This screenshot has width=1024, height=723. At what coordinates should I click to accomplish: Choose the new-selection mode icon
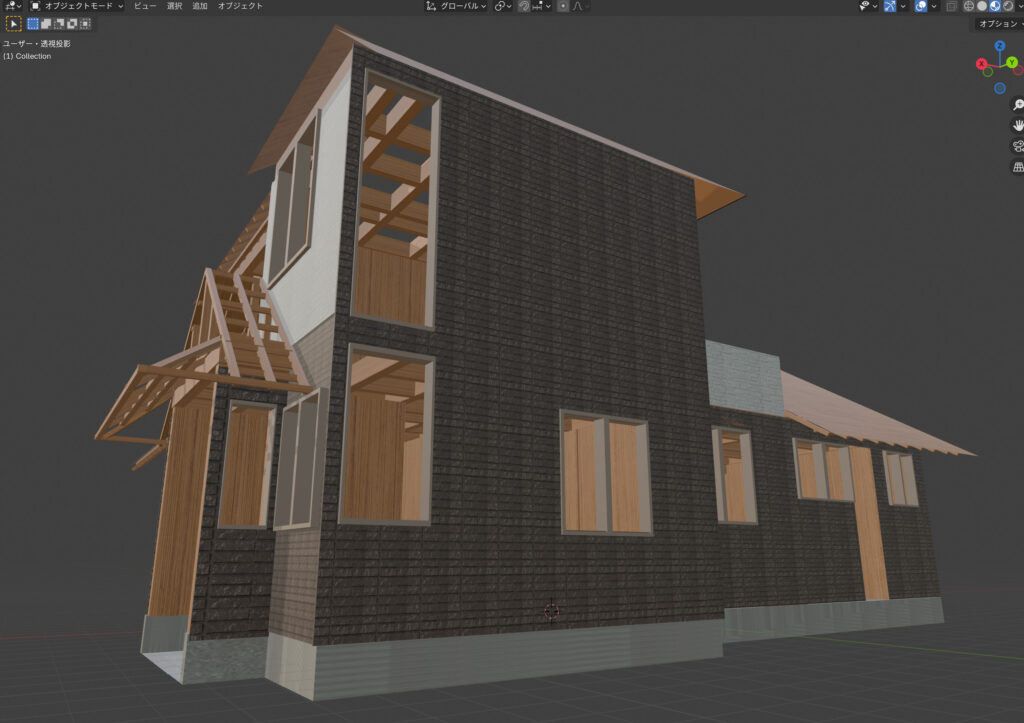(33, 23)
